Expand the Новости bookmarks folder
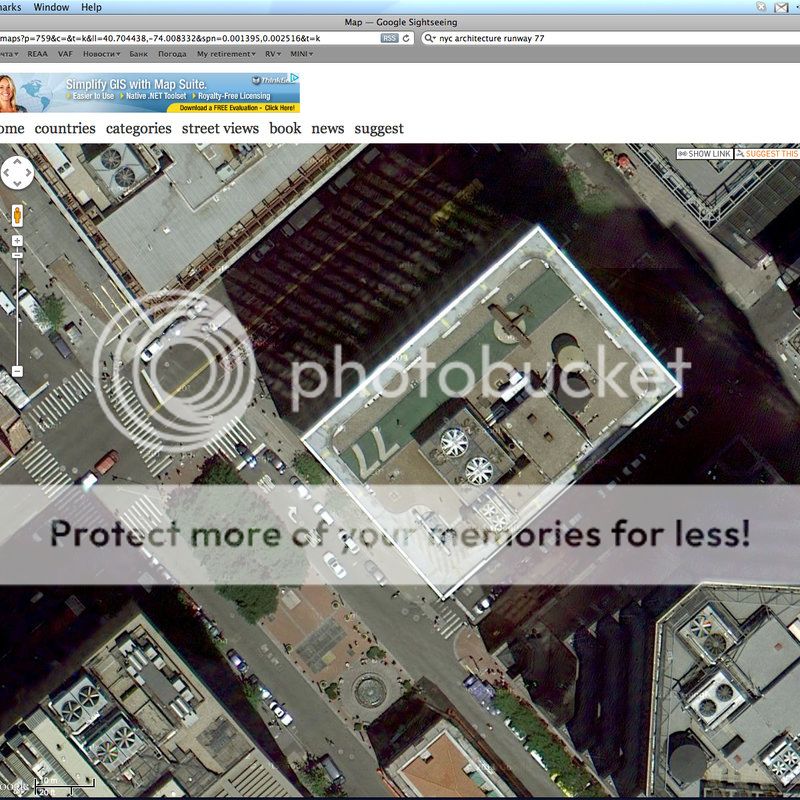The image size is (800, 800). [101, 54]
